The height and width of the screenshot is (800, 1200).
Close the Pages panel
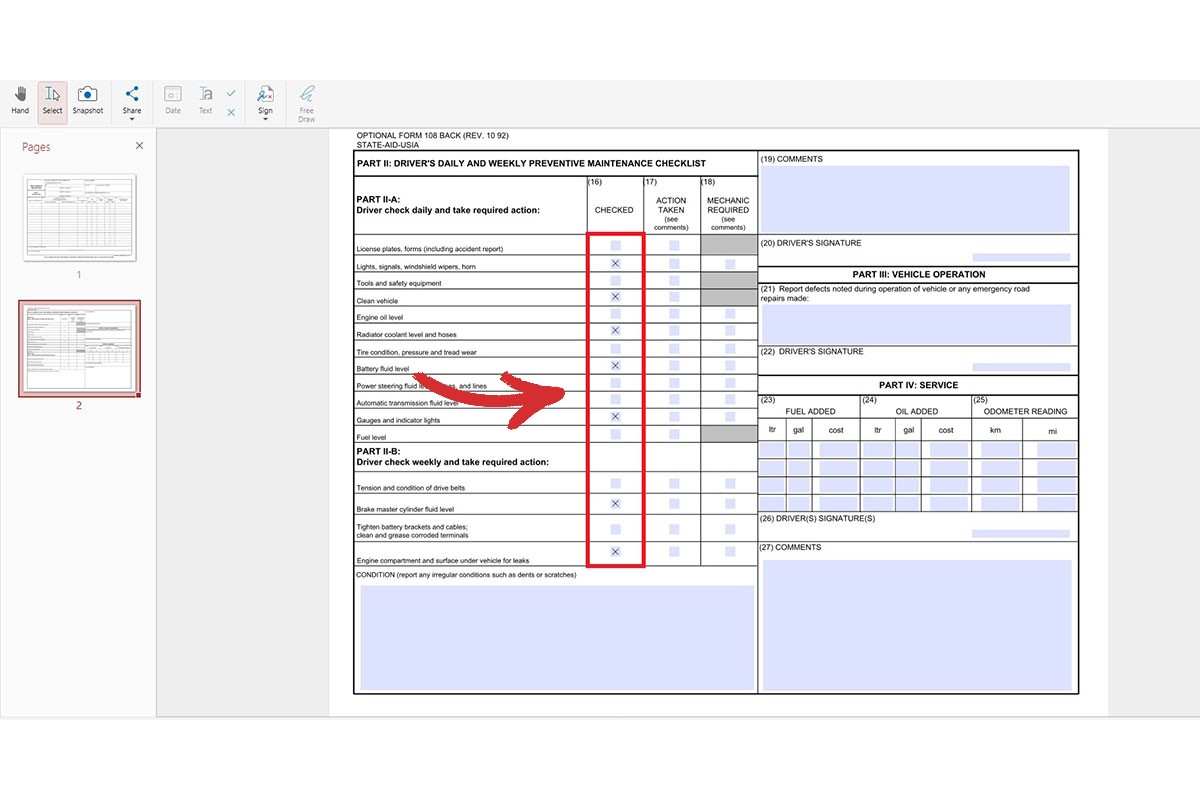pyautogui.click(x=139, y=146)
